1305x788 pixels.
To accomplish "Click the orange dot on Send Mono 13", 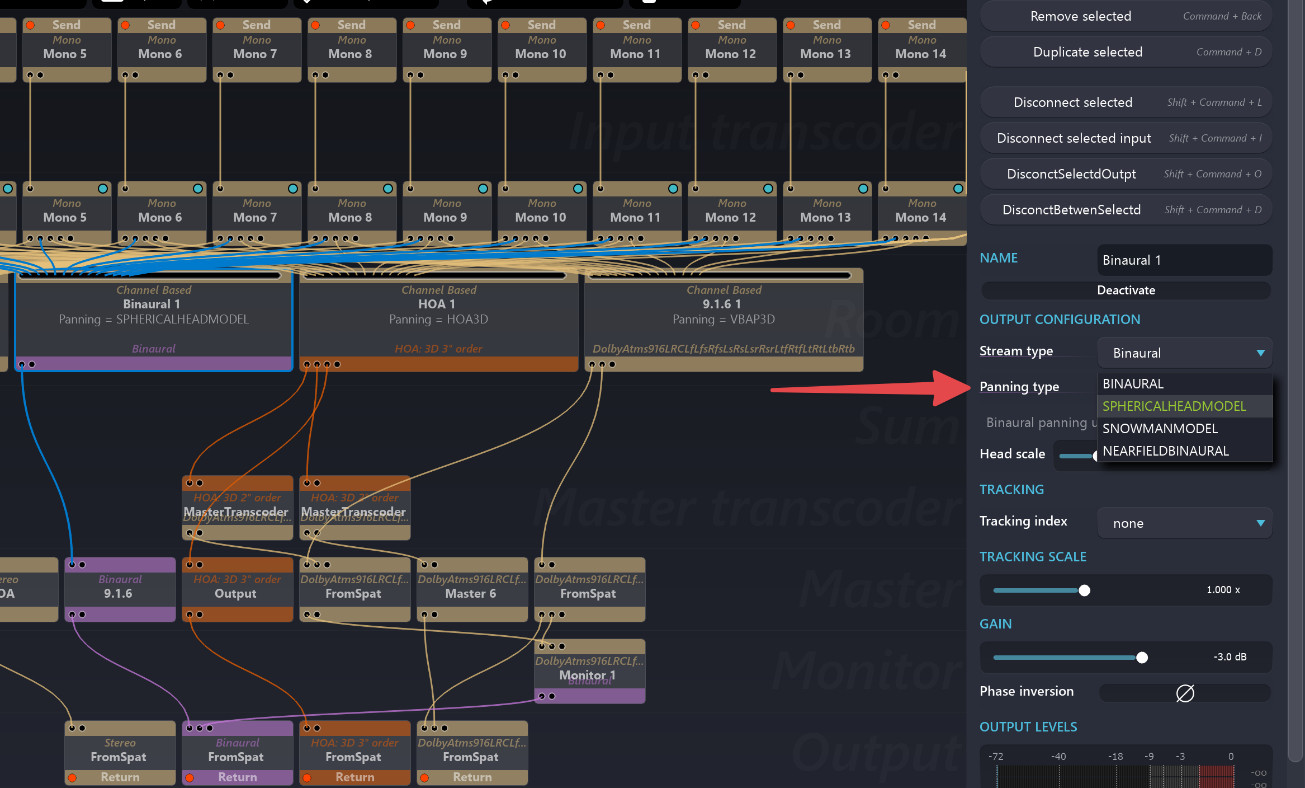I will click(790, 24).
